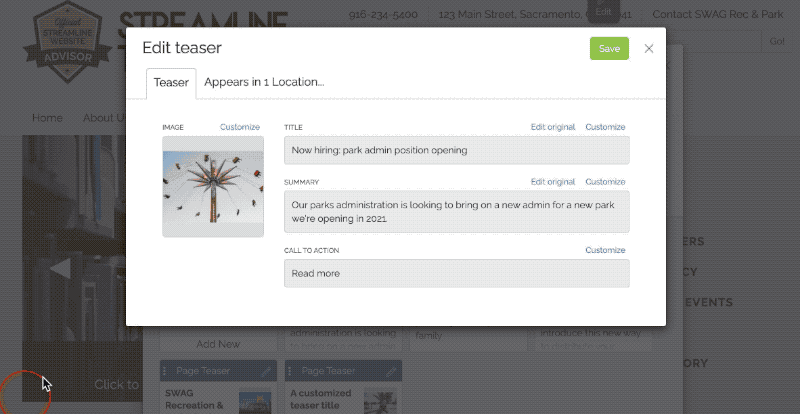Screen dimensions: 800x414
Task: Click Add New in background teaser list
Action: (218, 344)
